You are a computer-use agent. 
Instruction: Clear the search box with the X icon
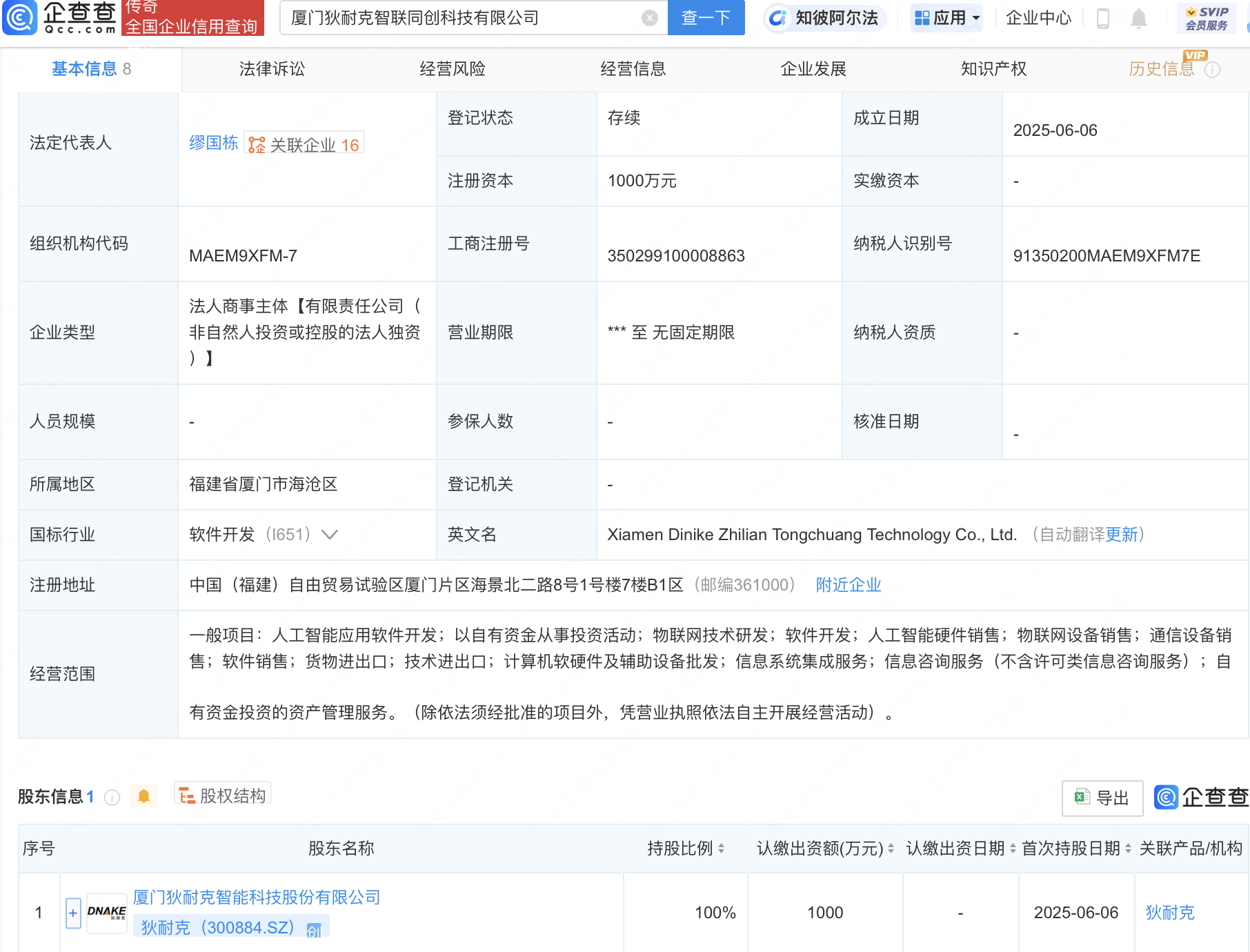point(649,18)
